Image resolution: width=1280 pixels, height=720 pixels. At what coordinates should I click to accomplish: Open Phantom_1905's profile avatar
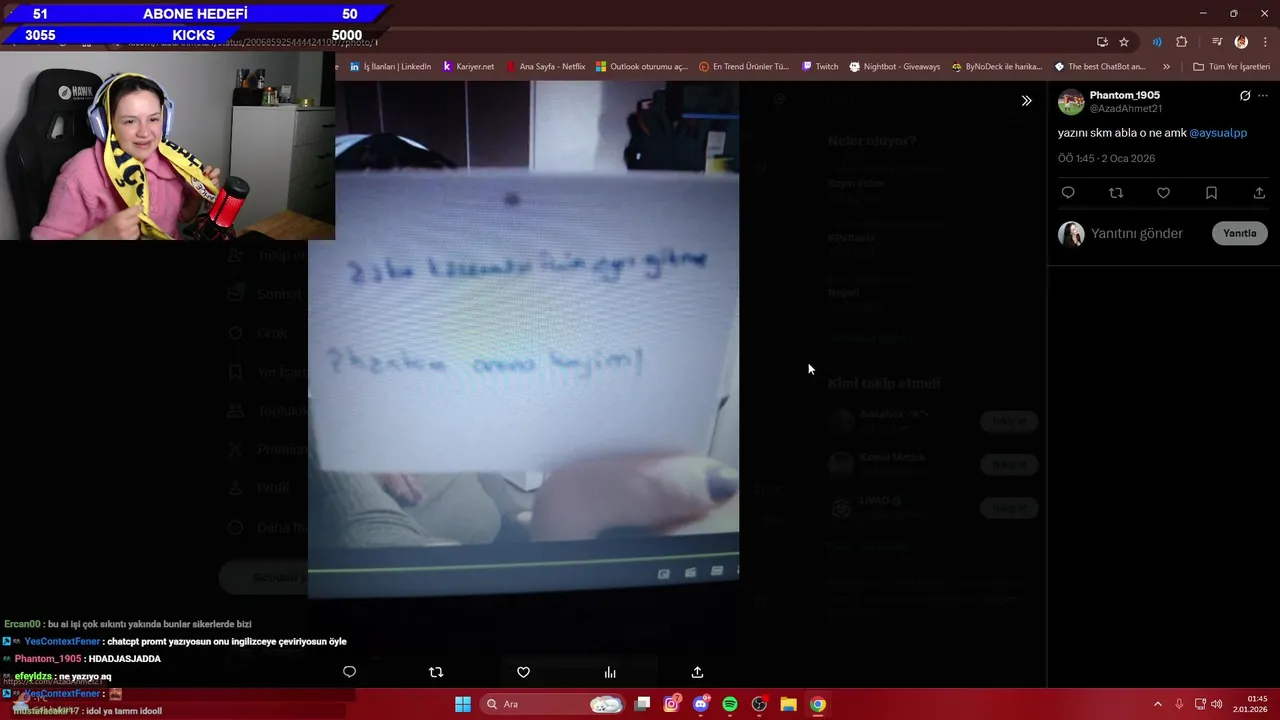point(1071,102)
